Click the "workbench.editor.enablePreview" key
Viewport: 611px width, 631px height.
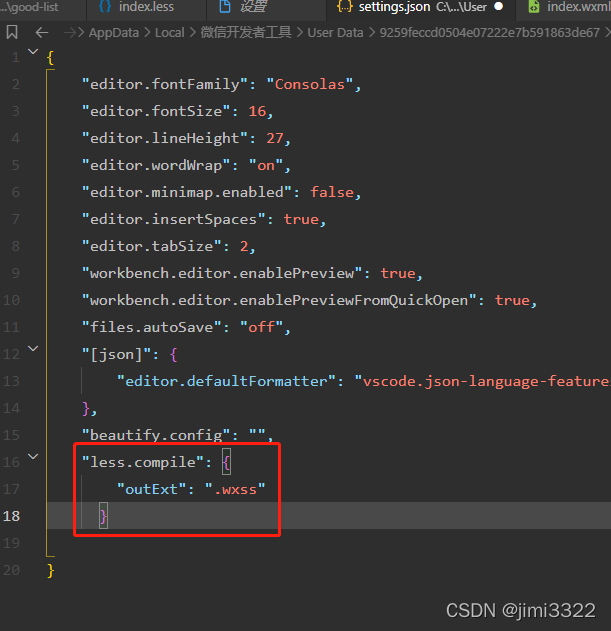tap(222, 273)
